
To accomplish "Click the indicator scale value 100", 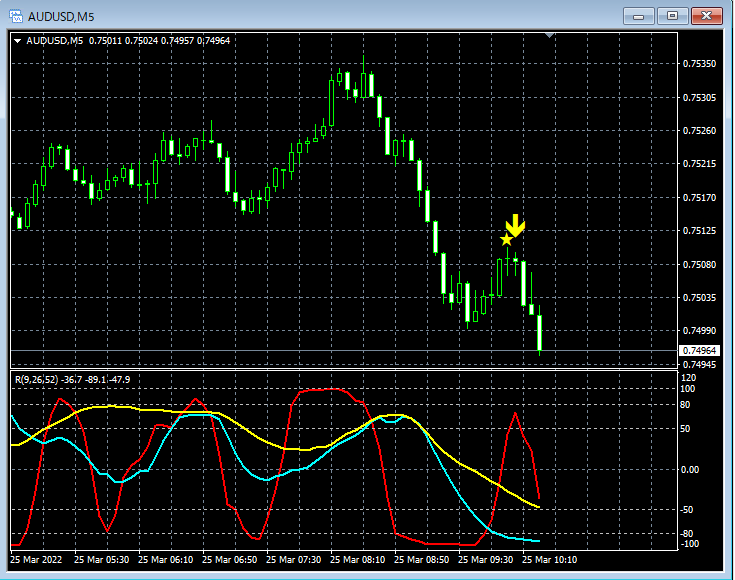I will point(688,389).
